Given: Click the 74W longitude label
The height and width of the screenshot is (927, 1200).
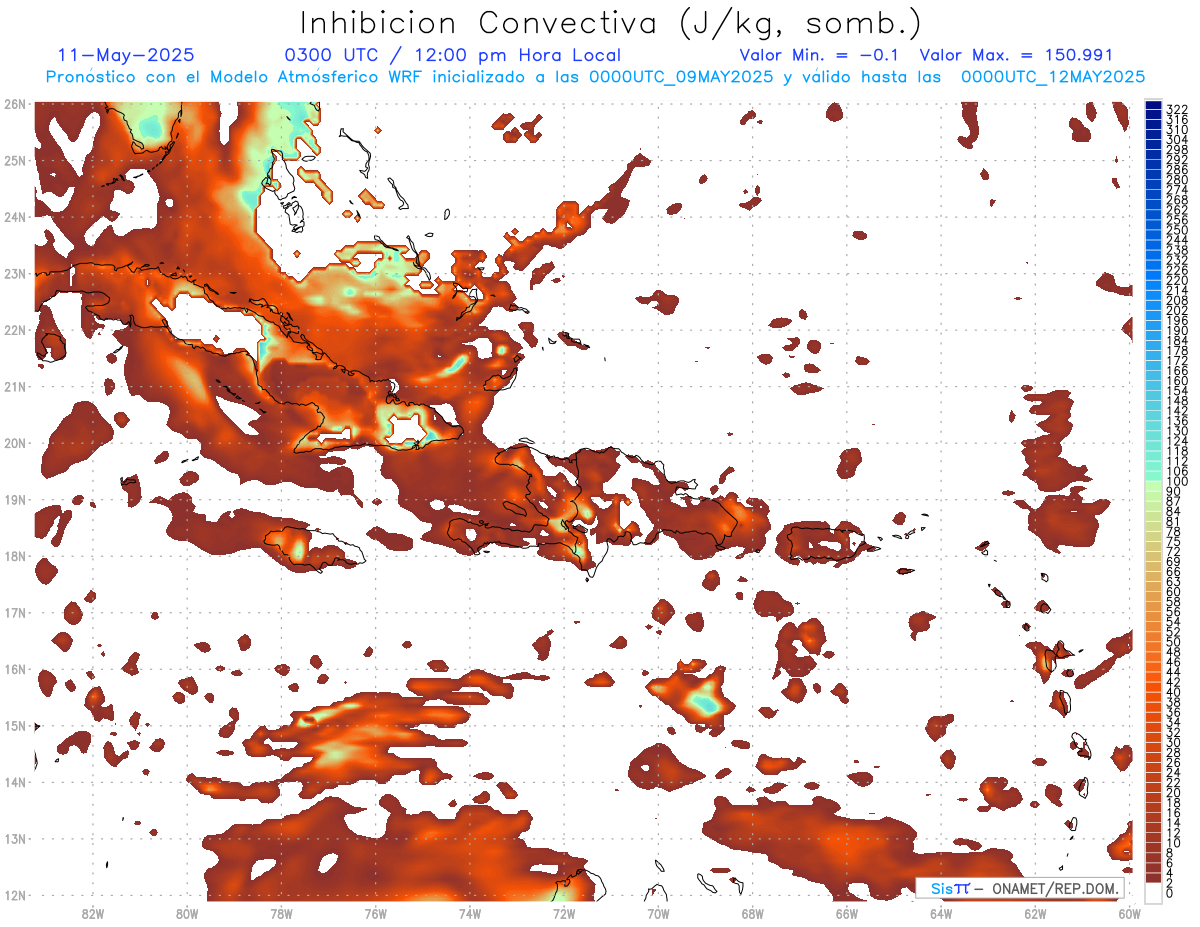Looking at the screenshot, I should (x=469, y=913).
